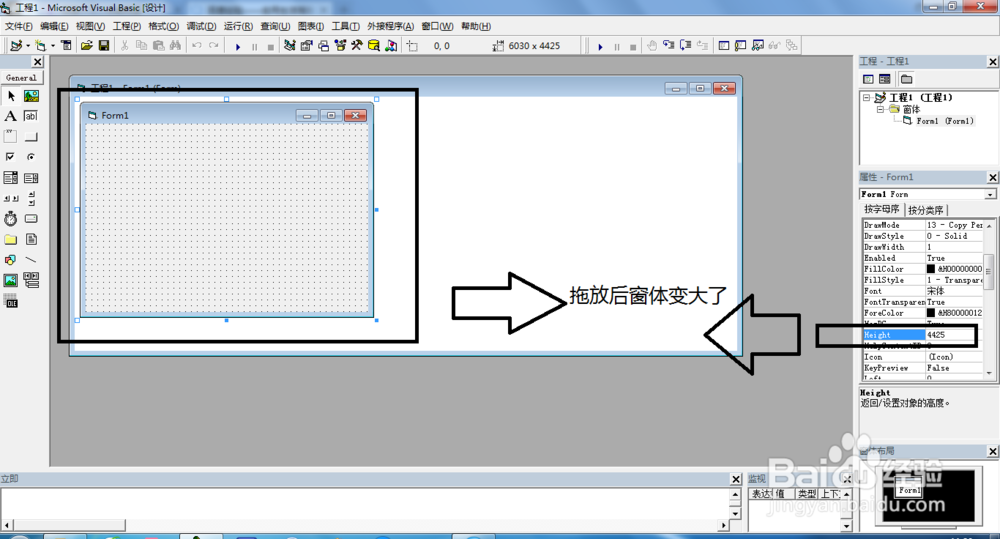Click the Menu Editor toolbar icon
The width and height of the screenshot is (1000, 539).
pos(66,45)
